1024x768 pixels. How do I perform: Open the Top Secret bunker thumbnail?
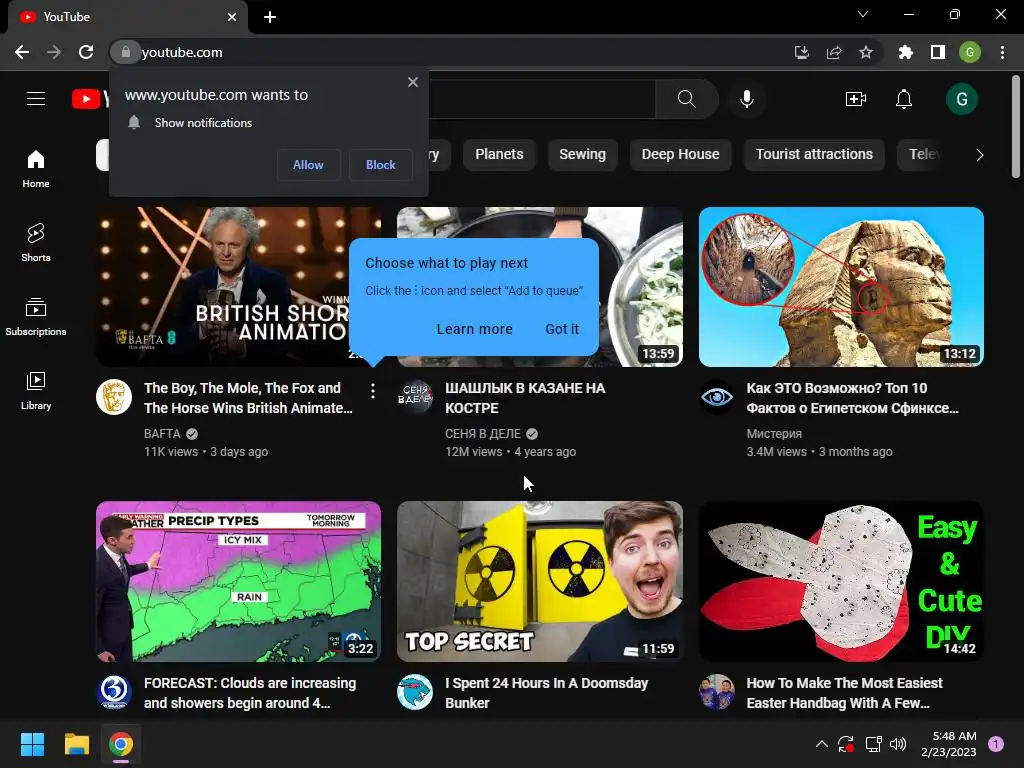click(x=539, y=581)
